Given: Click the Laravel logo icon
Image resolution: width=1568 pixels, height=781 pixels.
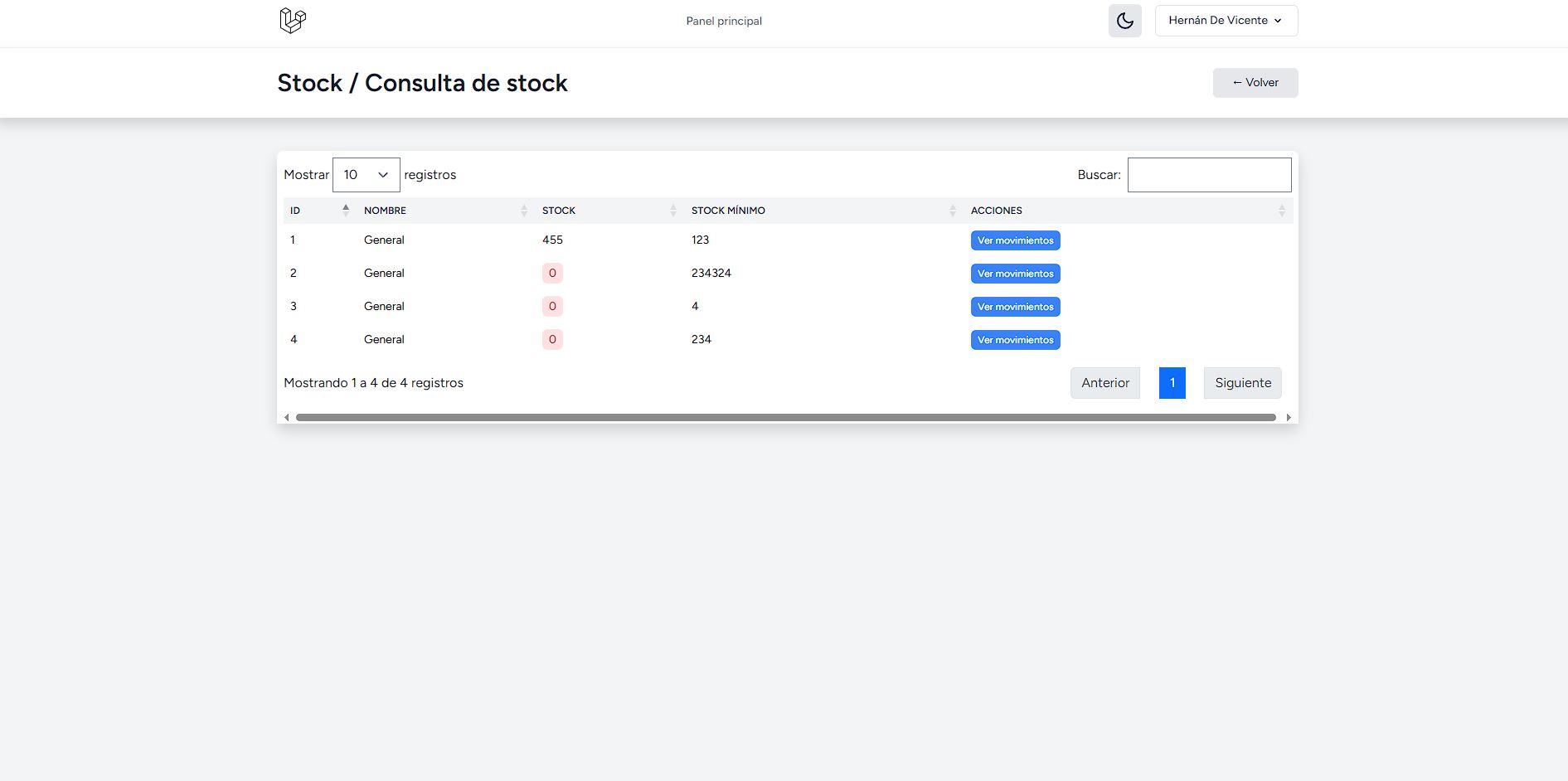Looking at the screenshot, I should pyautogui.click(x=293, y=21).
